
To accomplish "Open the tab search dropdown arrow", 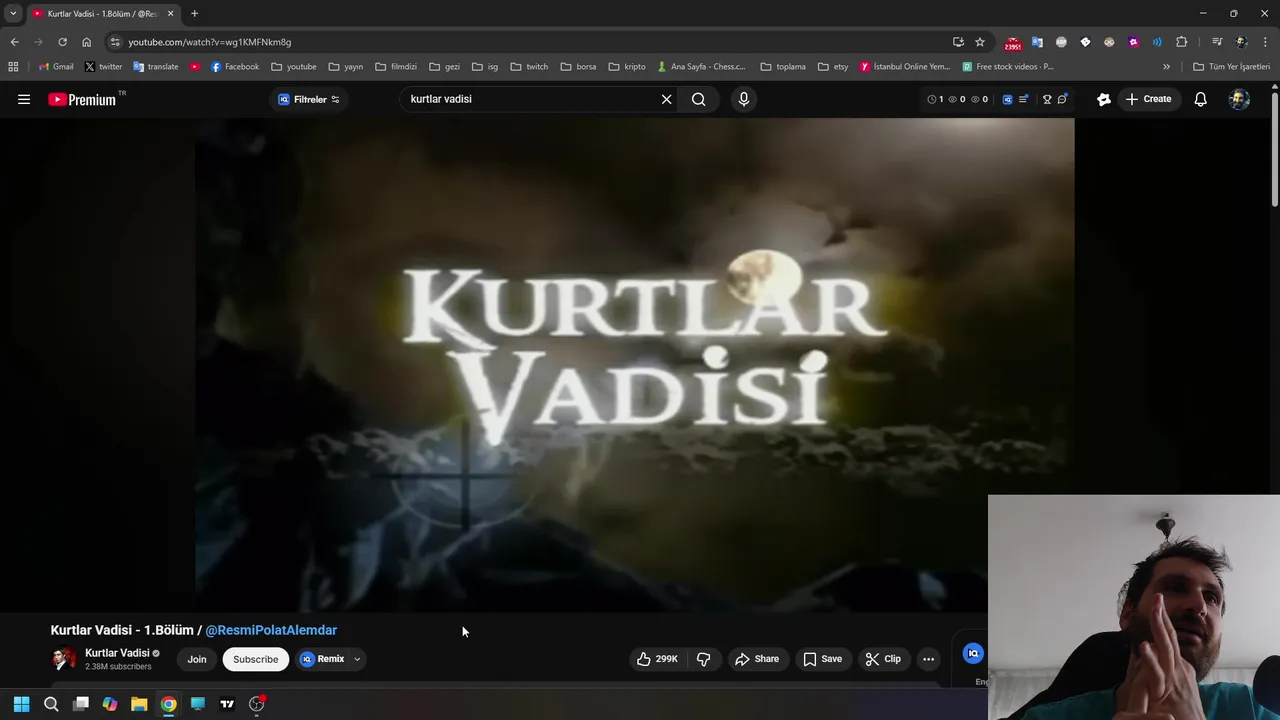I will tap(13, 13).
